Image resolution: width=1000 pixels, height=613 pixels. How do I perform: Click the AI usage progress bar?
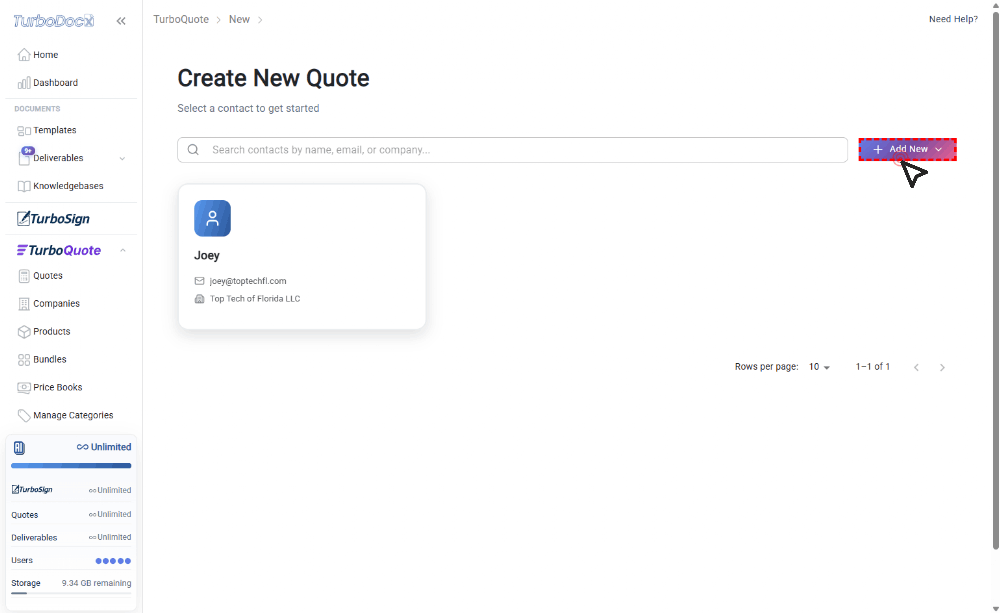[71, 466]
